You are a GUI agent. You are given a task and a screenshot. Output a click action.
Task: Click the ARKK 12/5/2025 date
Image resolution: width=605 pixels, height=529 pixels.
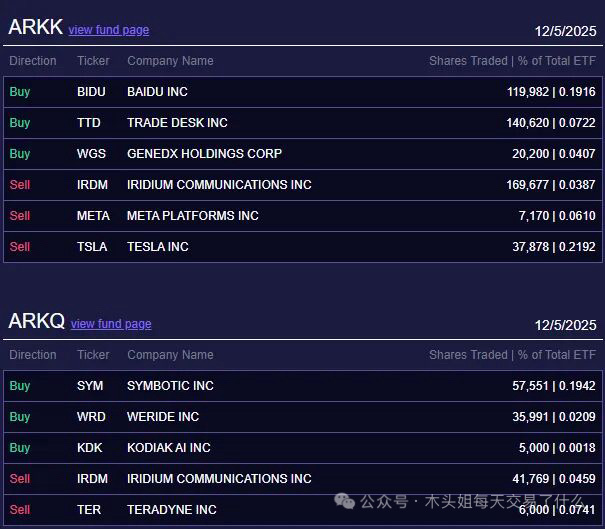565,31
